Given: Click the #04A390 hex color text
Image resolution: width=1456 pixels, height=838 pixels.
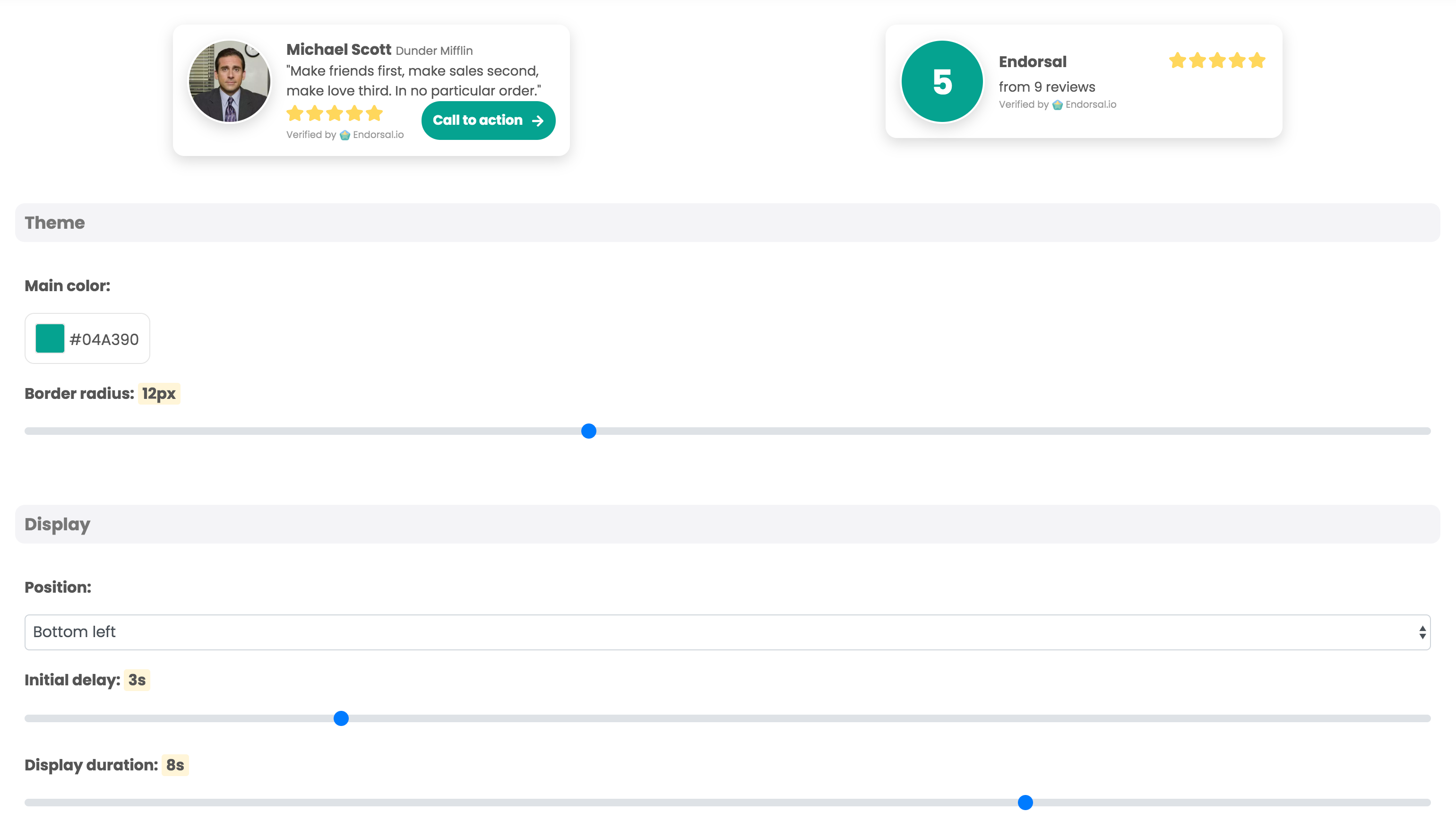Looking at the screenshot, I should 104,339.
